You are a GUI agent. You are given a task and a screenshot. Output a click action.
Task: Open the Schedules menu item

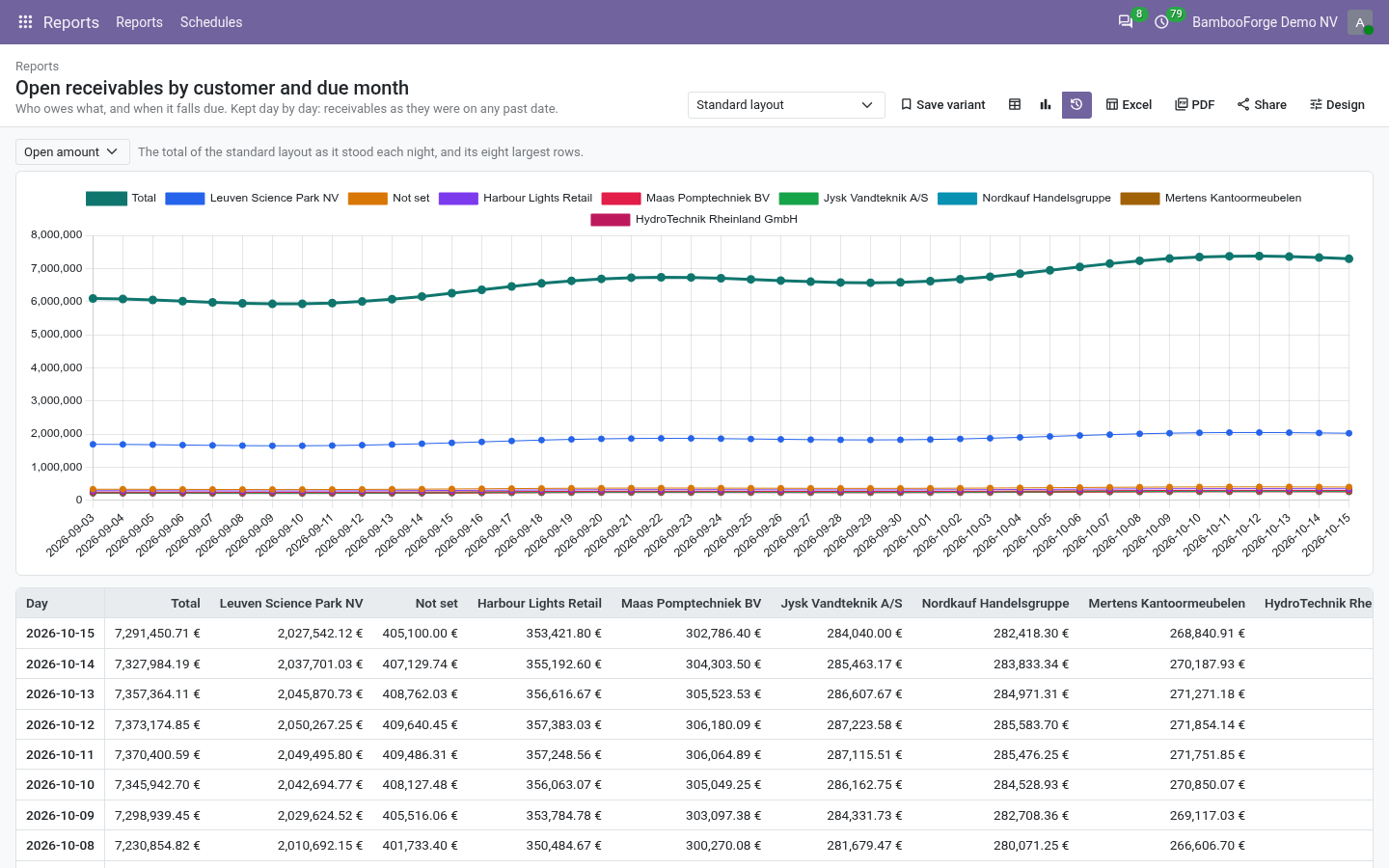[211, 22]
